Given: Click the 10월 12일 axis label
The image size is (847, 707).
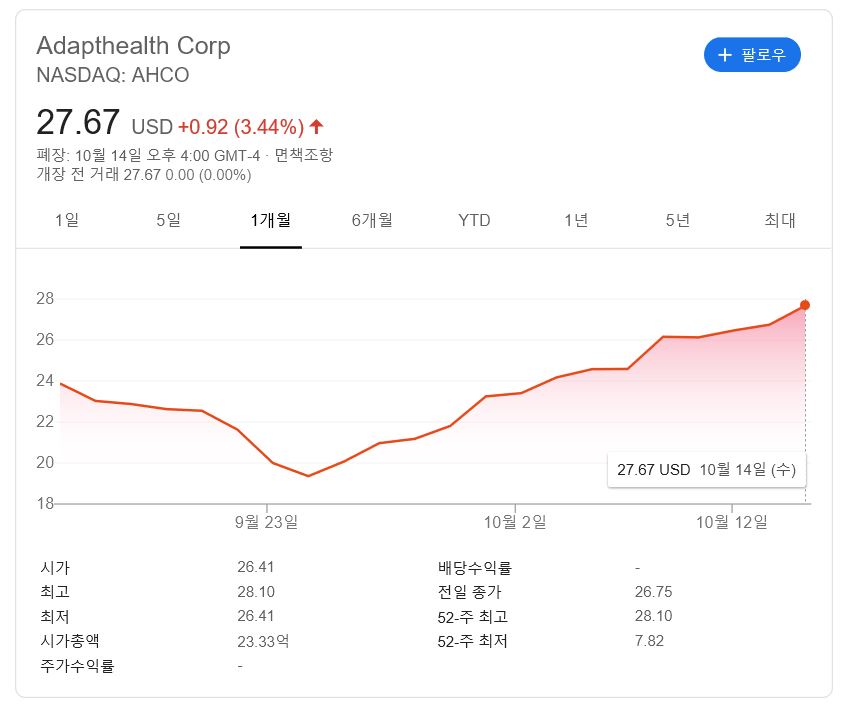Looking at the screenshot, I should pyautogui.click(x=731, y=522).
